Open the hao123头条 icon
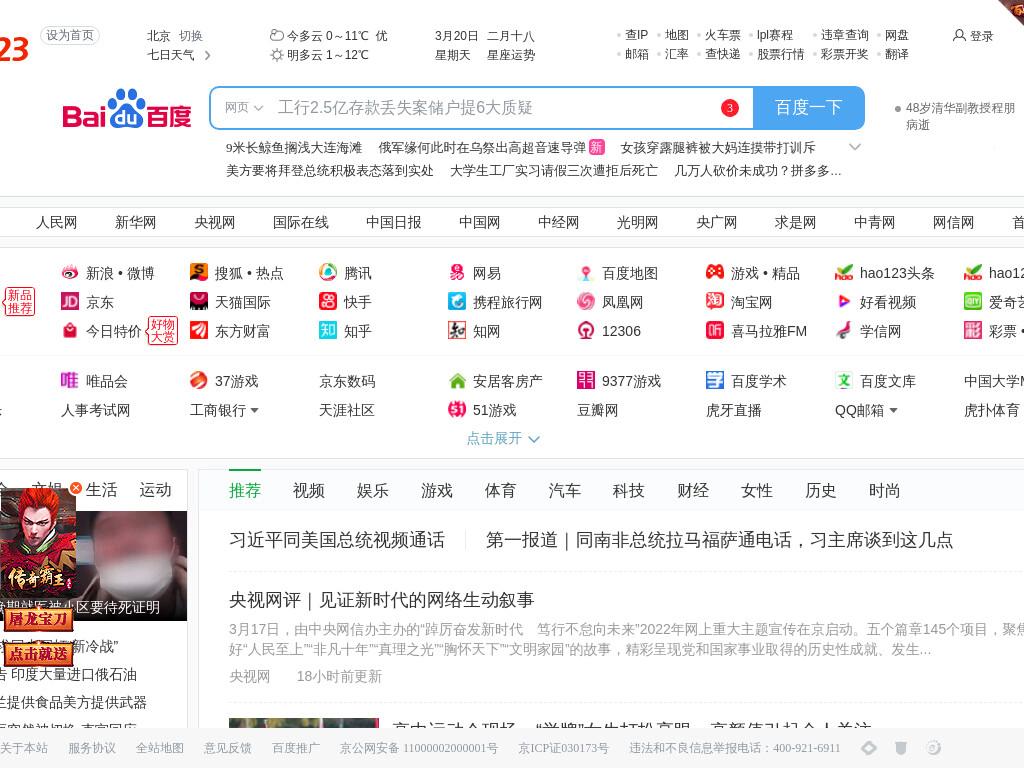 844,272
